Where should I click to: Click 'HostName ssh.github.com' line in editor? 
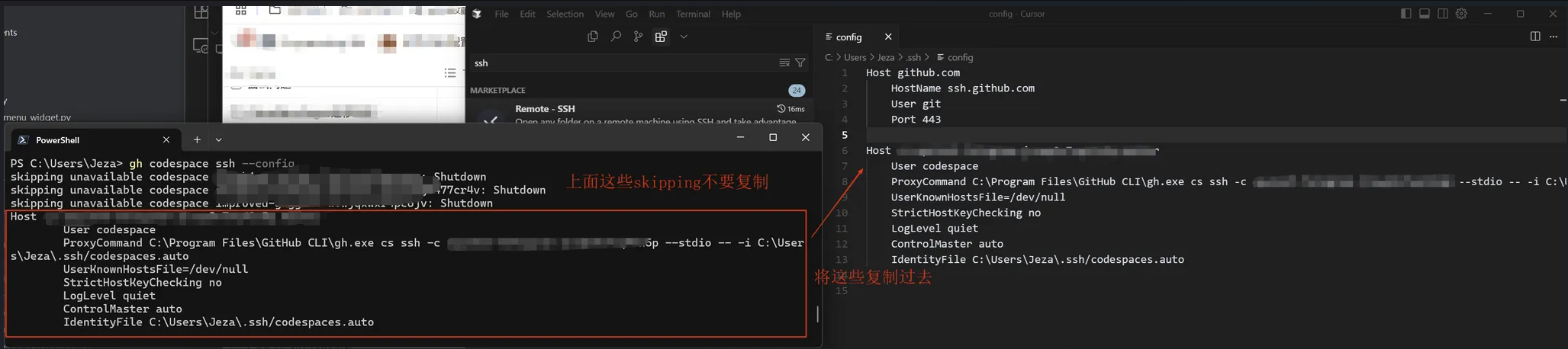tap(963, 88)
